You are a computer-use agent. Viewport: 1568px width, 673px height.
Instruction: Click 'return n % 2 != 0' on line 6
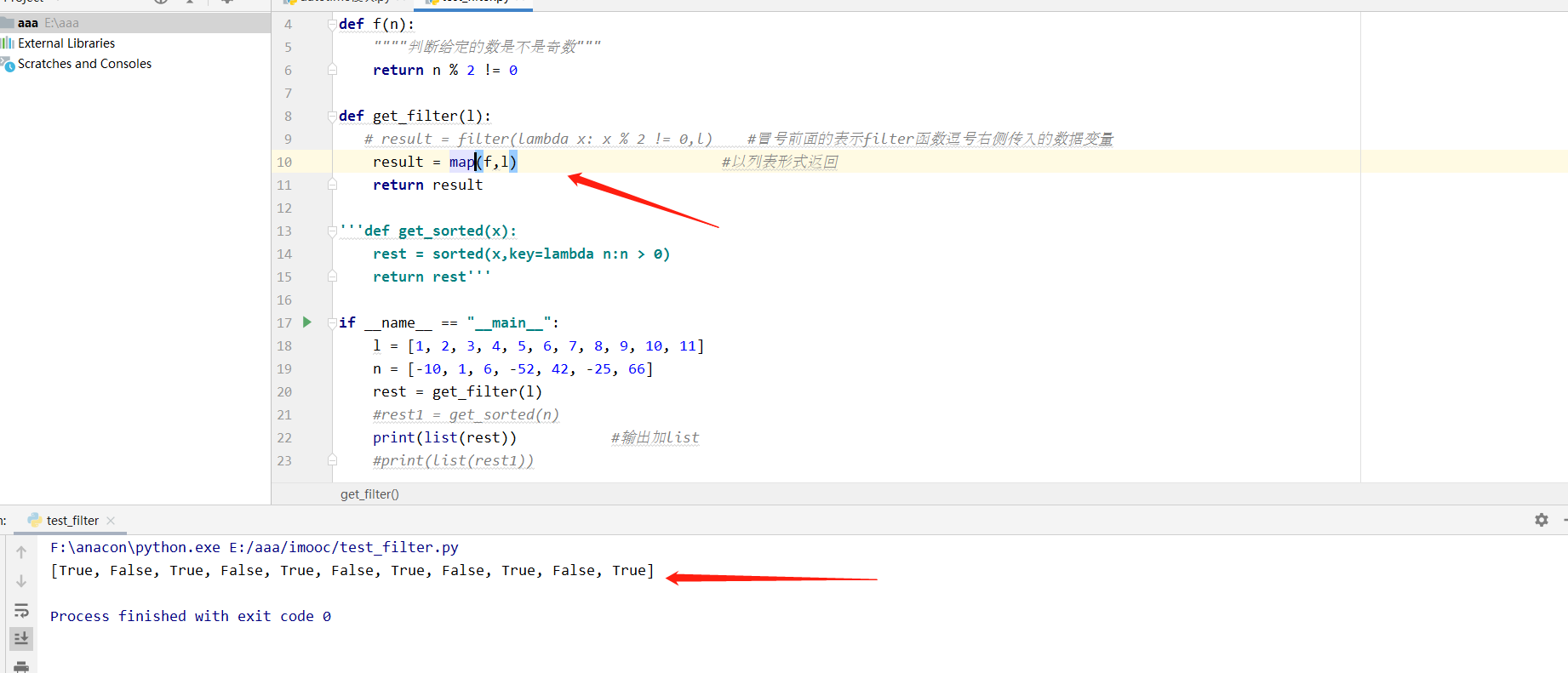pos(445,70)
